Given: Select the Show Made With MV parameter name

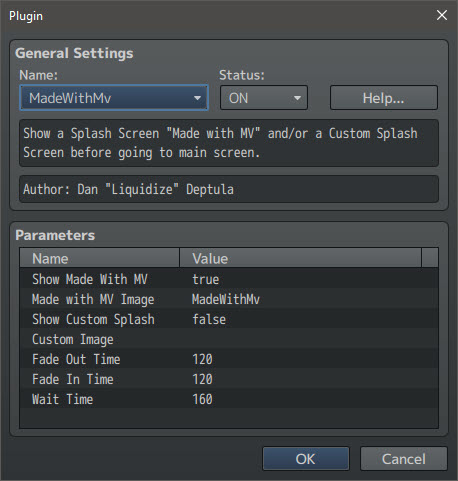Looking at the screenshot, I should [90, 279].
